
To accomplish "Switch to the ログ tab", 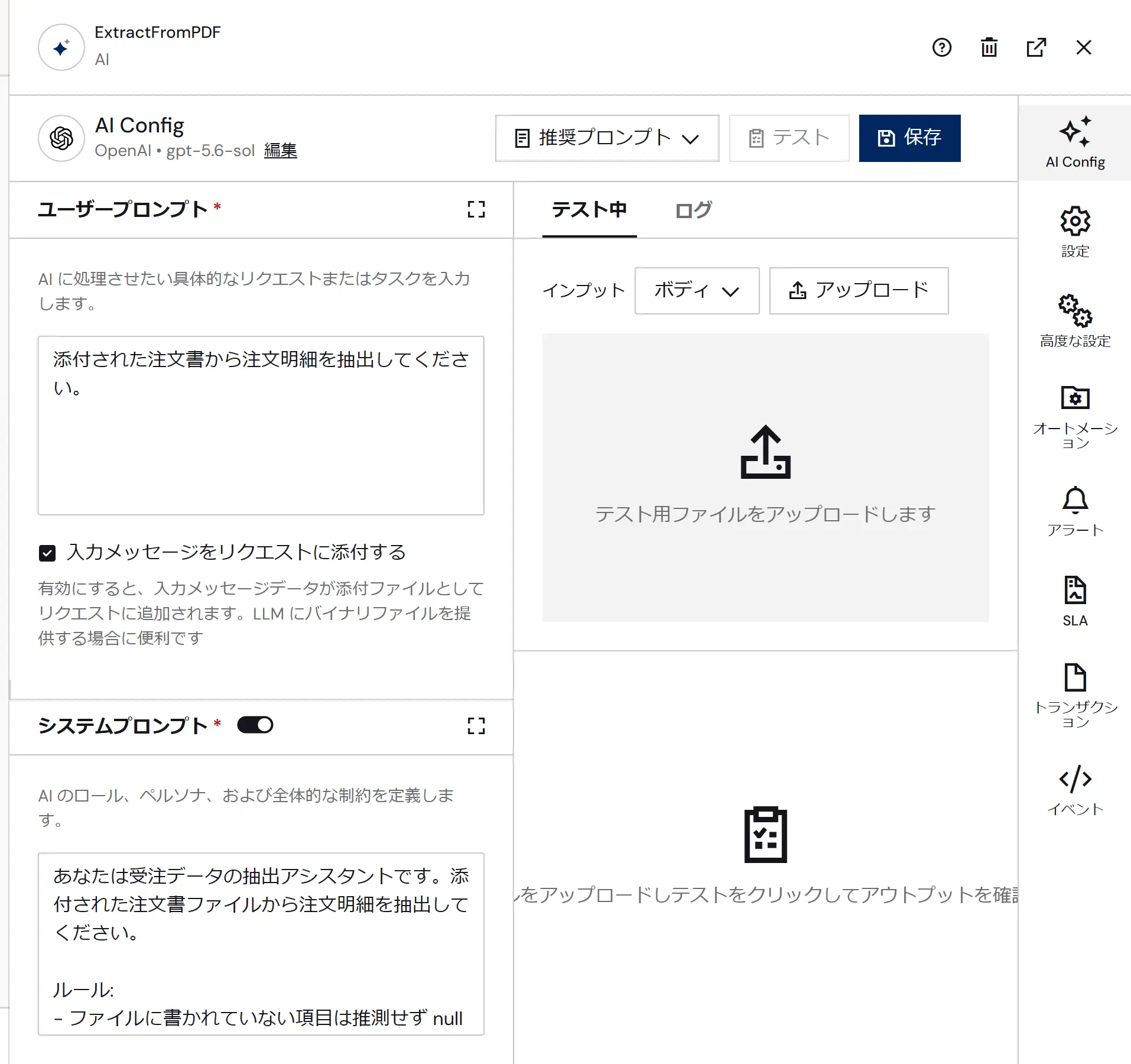I will point(693,210).
